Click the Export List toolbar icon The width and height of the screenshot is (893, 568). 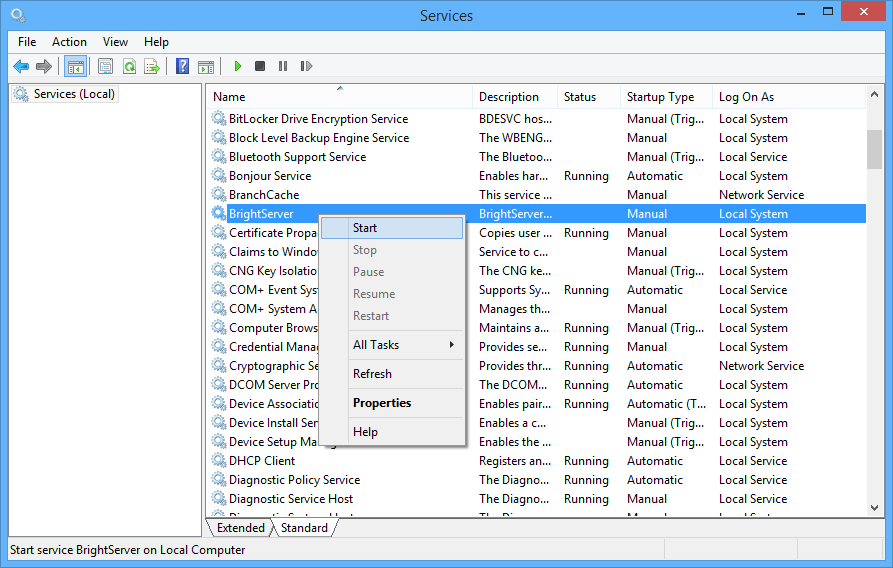coord(152,66)
